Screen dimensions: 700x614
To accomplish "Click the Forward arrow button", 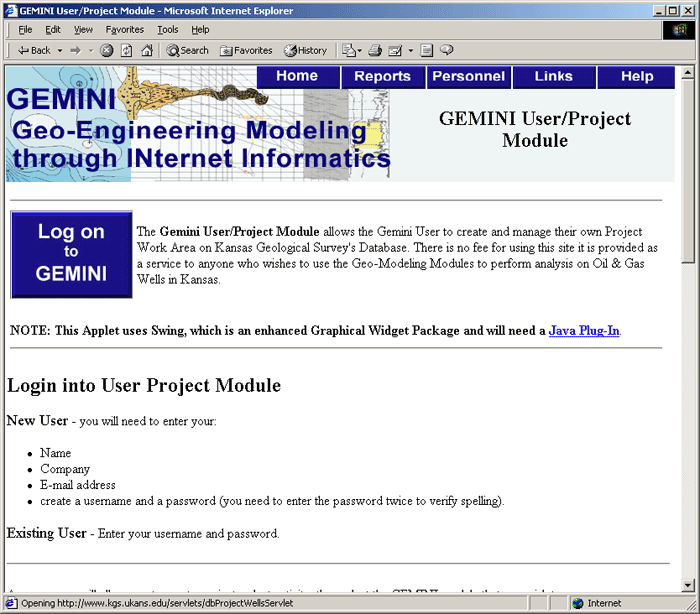I will [x=75, y=50].
